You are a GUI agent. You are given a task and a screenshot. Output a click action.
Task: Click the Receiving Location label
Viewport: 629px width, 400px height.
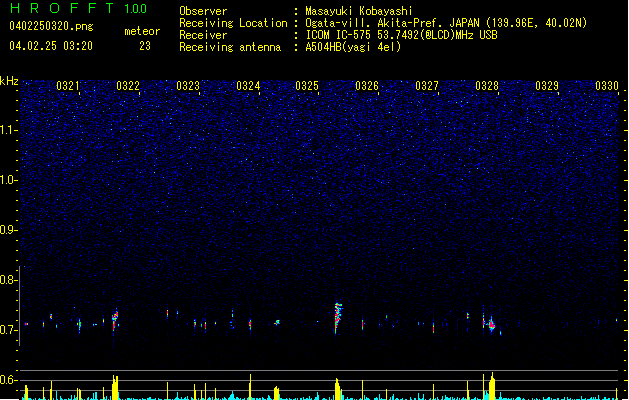pyautogui.click(x=233, y=23)
